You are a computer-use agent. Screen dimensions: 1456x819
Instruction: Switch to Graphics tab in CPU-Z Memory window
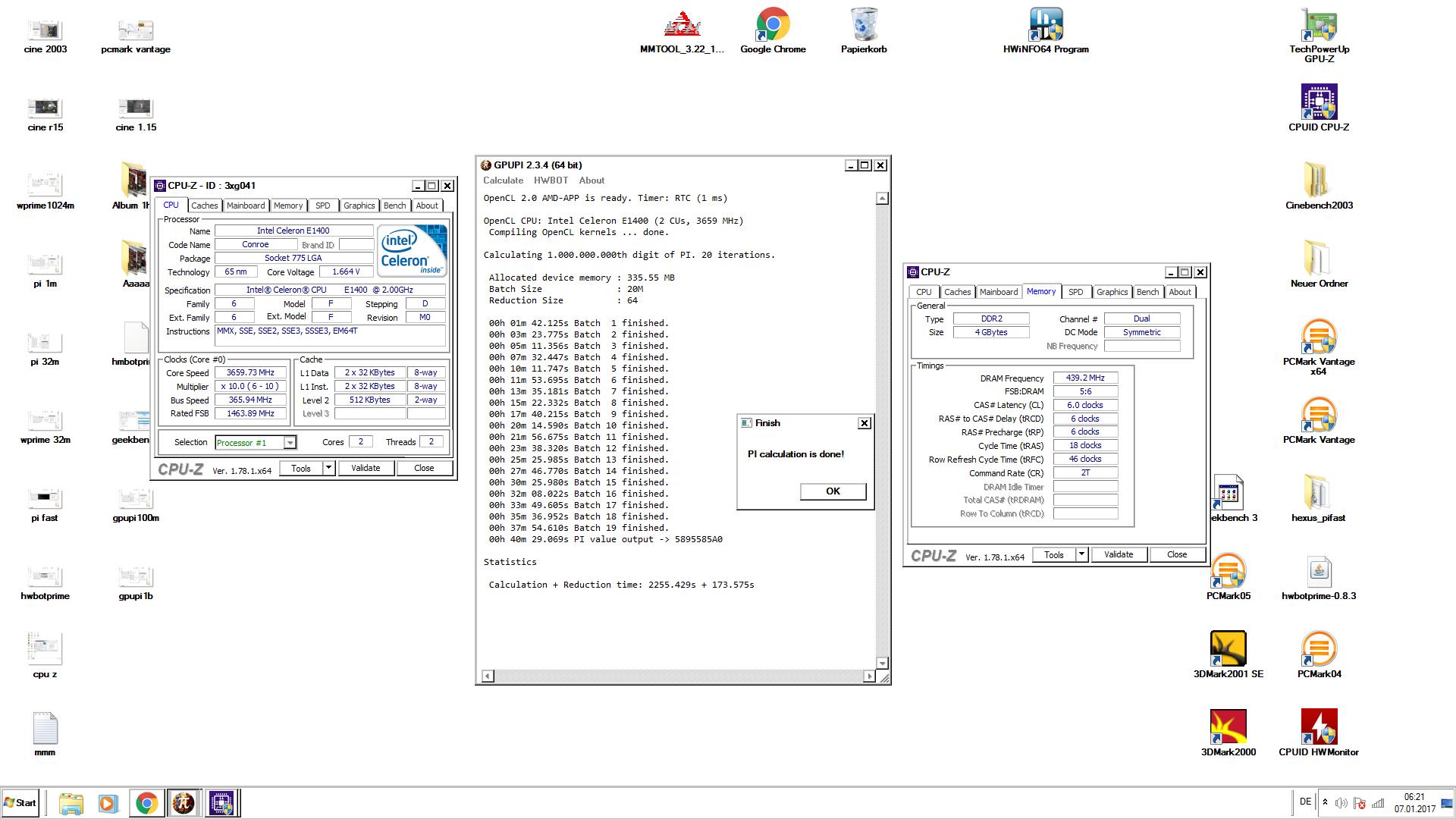click(x=1112, y=292)
